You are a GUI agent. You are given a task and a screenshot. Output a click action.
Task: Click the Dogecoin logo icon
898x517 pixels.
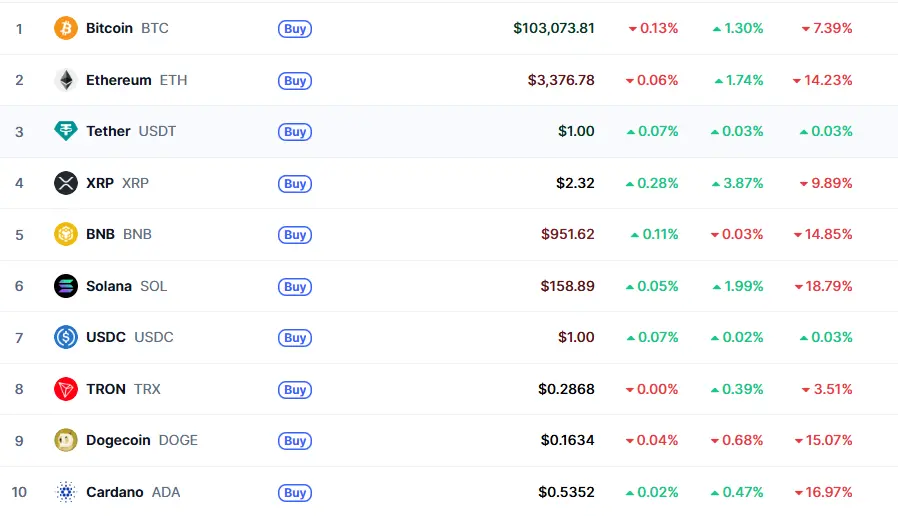click(66, 440)
